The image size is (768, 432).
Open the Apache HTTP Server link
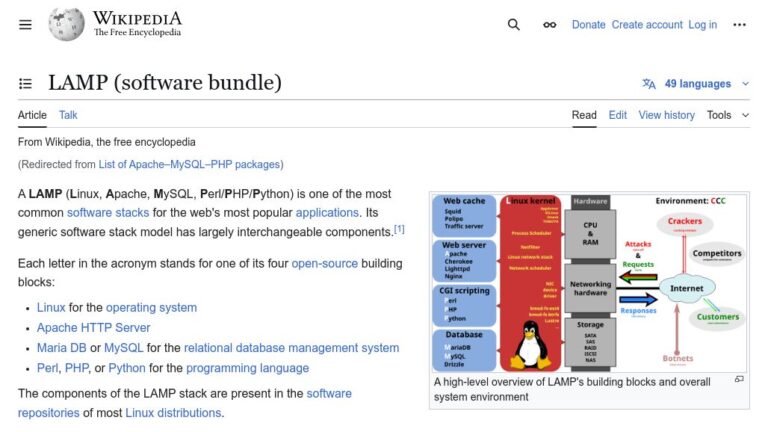click(x=94, y=328)
